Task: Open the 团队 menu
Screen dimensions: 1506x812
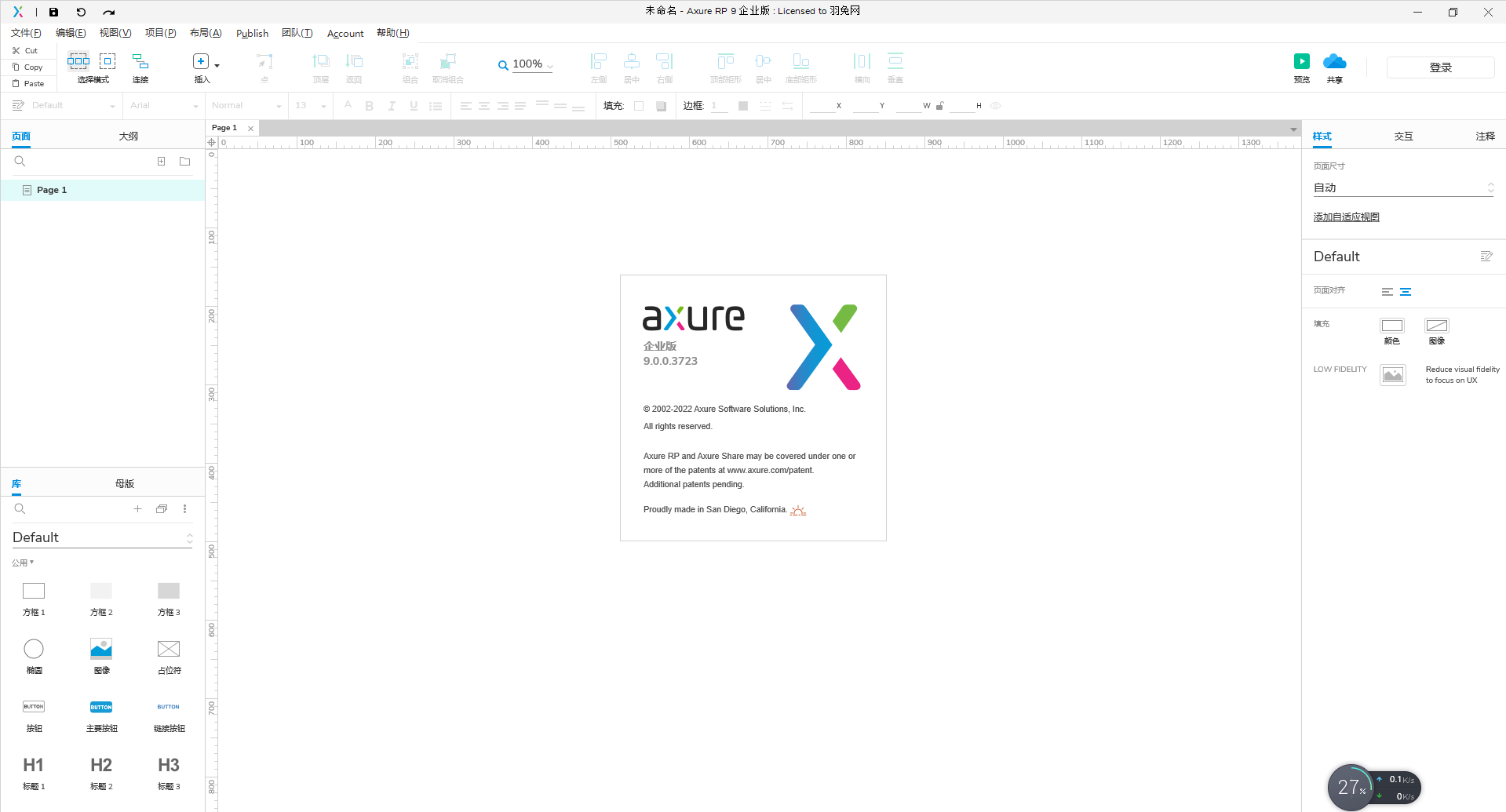Action: pyautogui.click(x=297, y=33)
